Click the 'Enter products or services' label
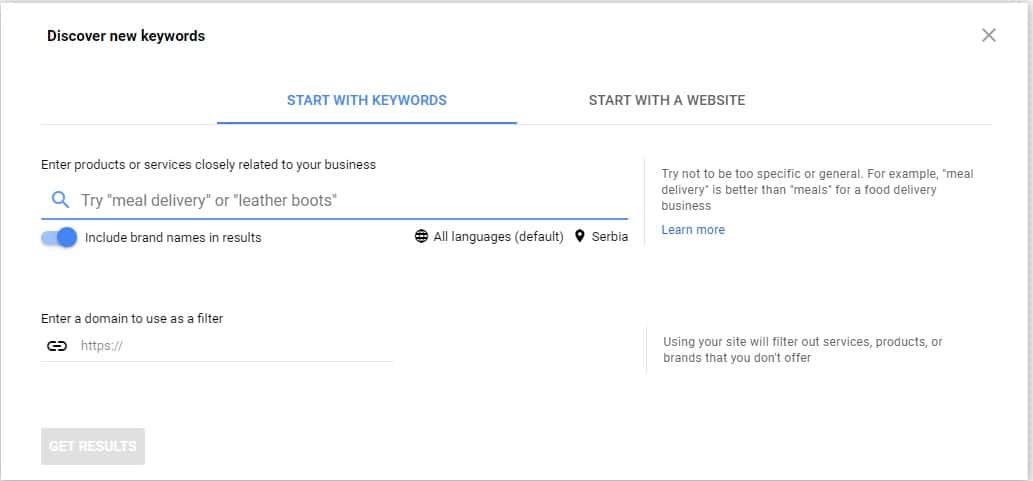Screen dimensions: 1033x481 208,164
